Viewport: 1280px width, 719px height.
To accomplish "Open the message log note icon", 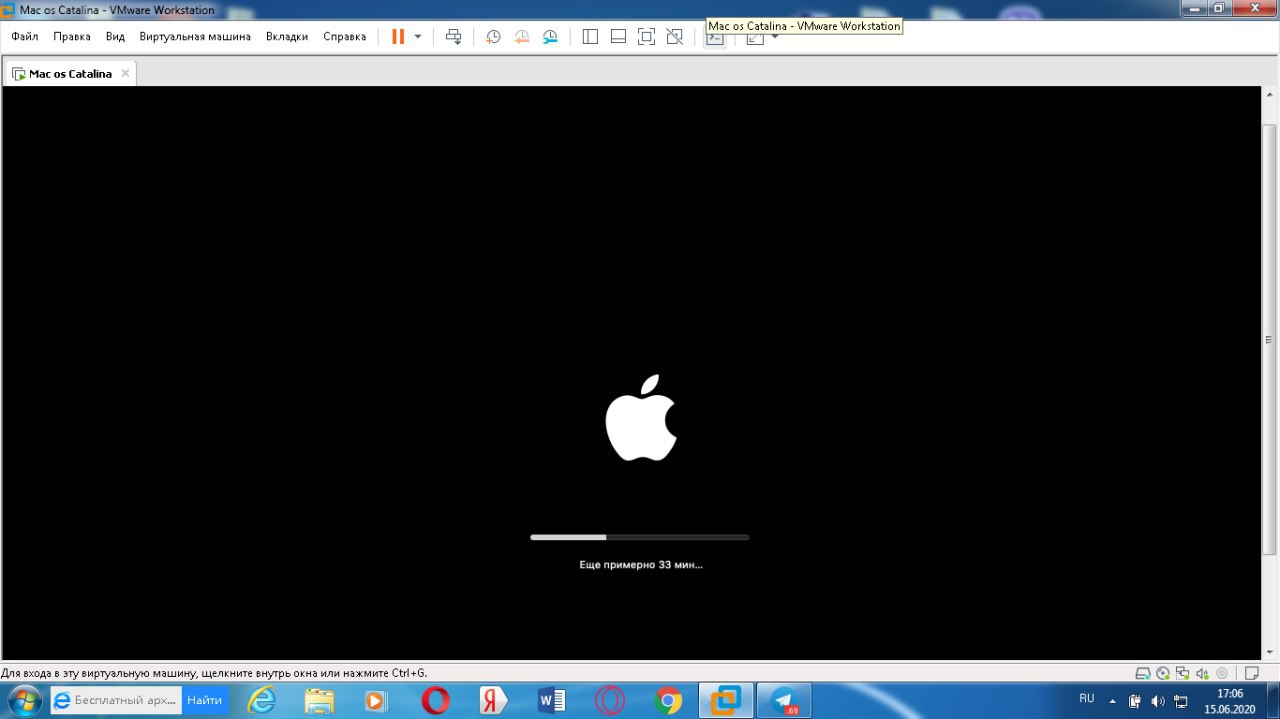I will point(1252,673).
